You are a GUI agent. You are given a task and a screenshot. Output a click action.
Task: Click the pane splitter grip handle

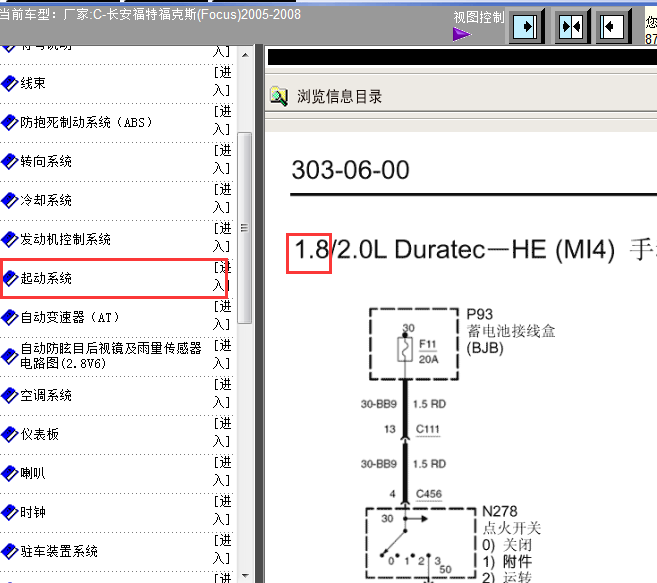pos(259,314)
